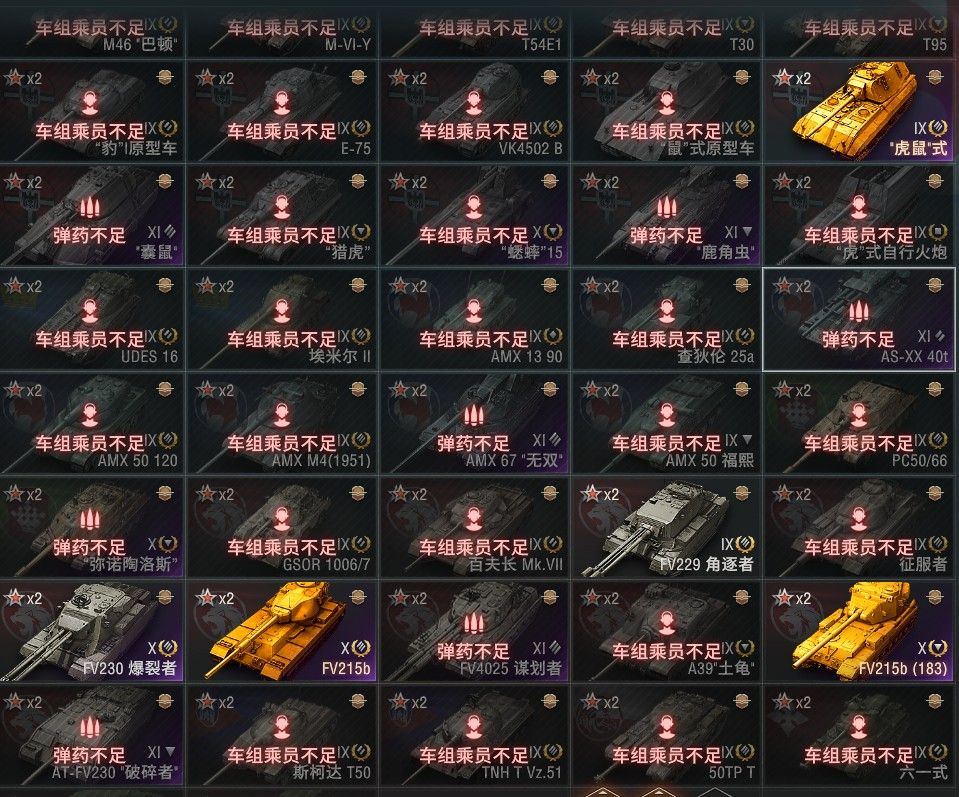The width and height of the screenshot is (959, 797).
Task: Click vehicle class emblem beside FV215b (183)
Action: [x=938, y=648]
